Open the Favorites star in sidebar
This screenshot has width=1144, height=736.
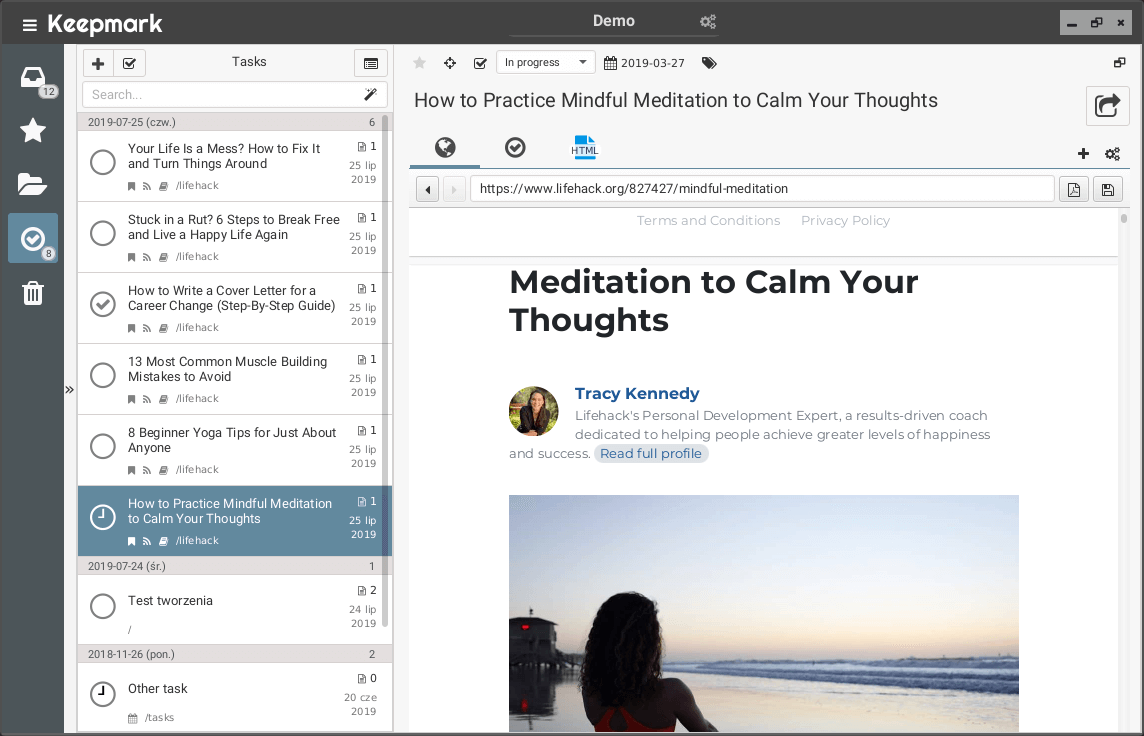[33, 130]
